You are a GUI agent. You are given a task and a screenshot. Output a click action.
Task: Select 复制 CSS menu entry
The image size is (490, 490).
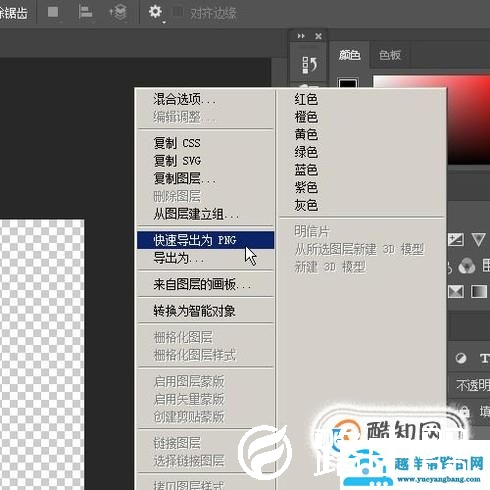point(205,143)
